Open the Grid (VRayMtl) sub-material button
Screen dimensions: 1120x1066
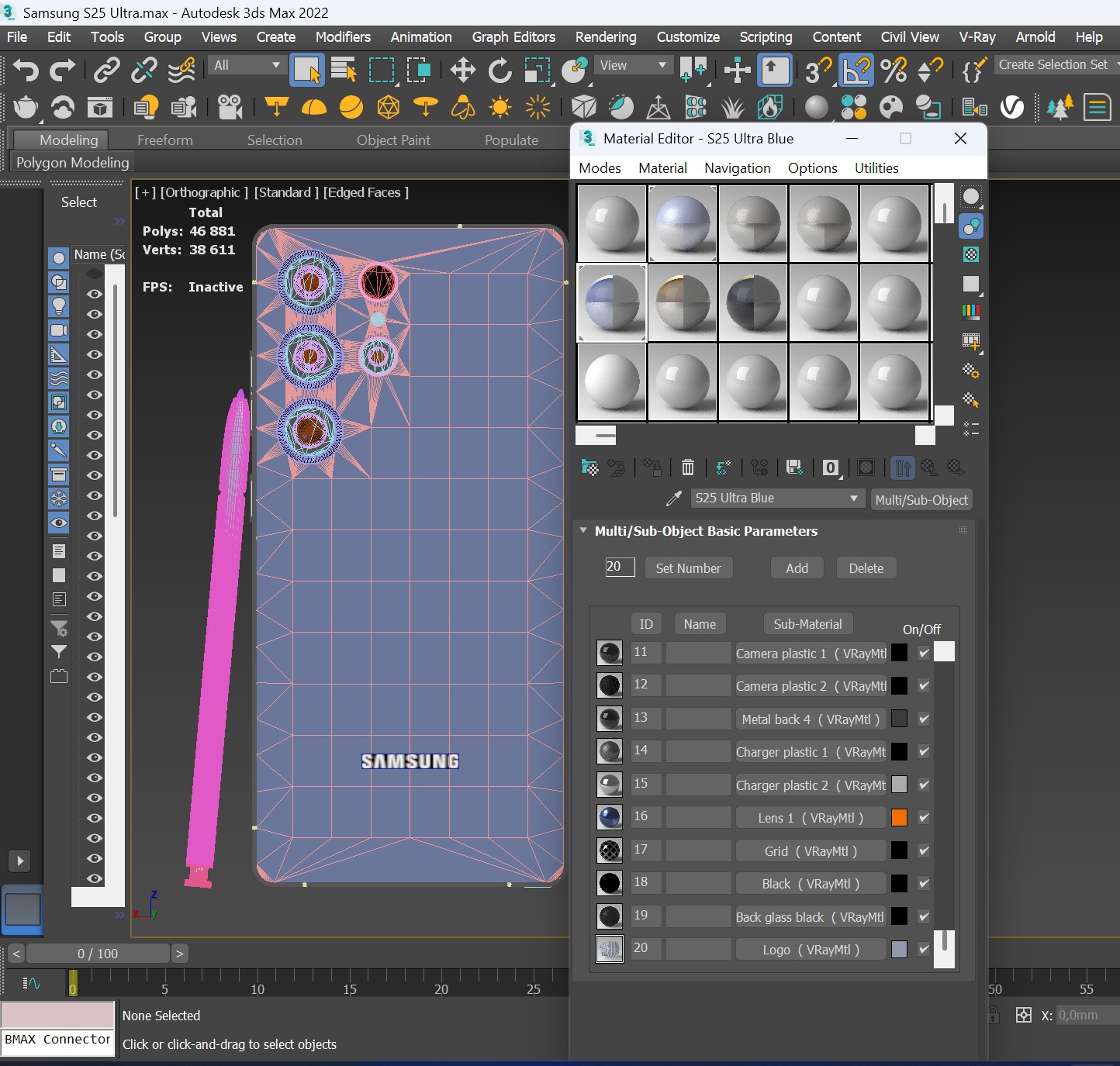coord(810,851)
